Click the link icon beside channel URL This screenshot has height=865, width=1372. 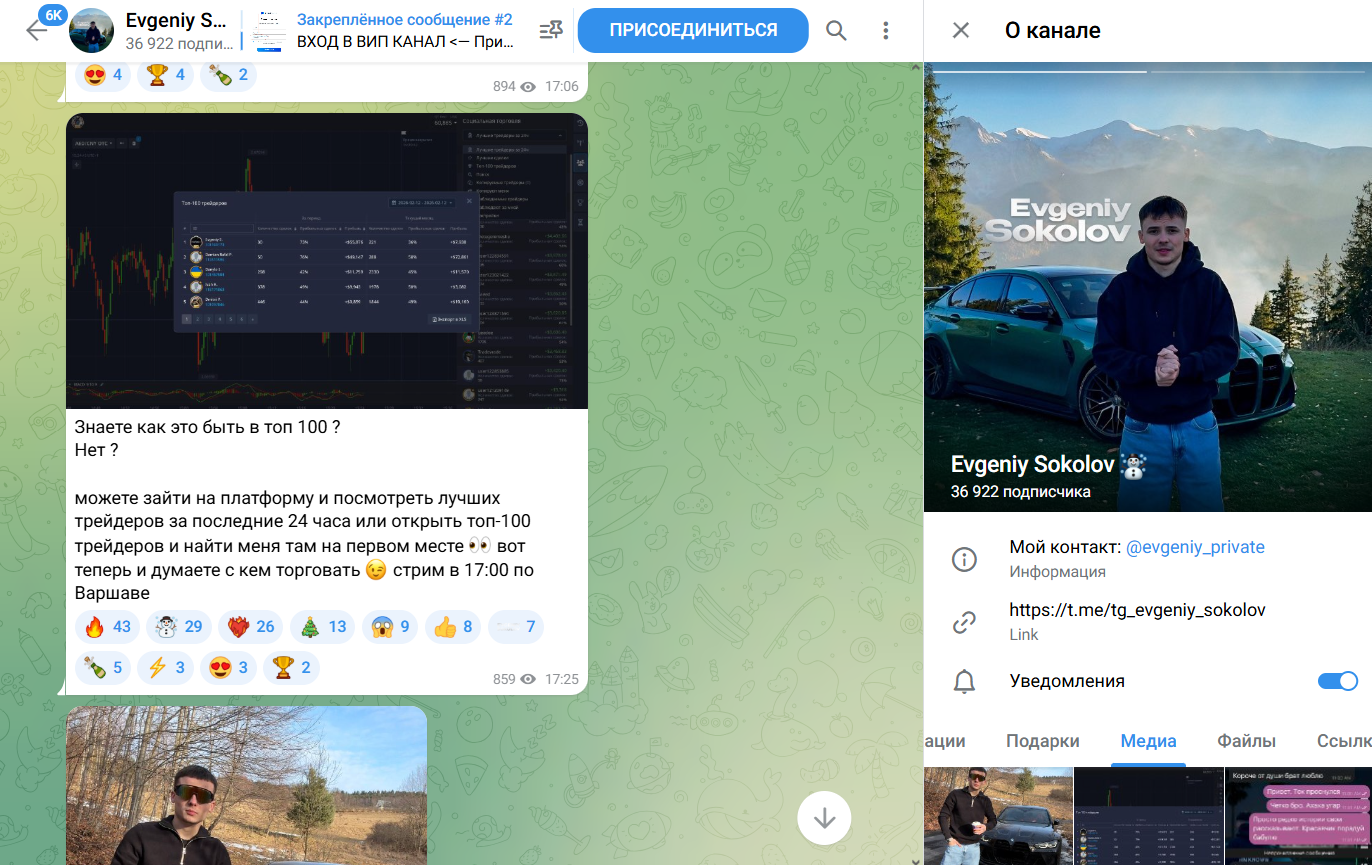click(x=964, y=622)
